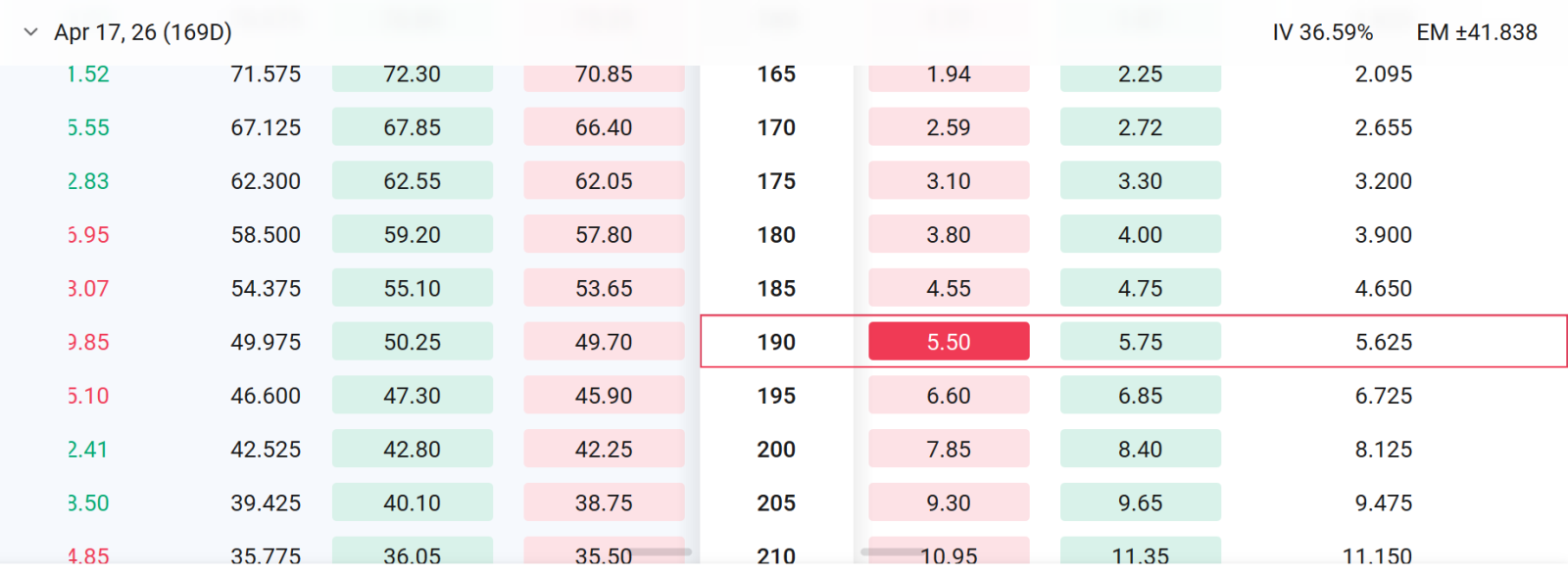Image resolution: width=1568 pixels, height=573 pixels.
Task: Click the puts-side horizontal scrollbar
Action: pyautogui.click(x=893, y=552)
